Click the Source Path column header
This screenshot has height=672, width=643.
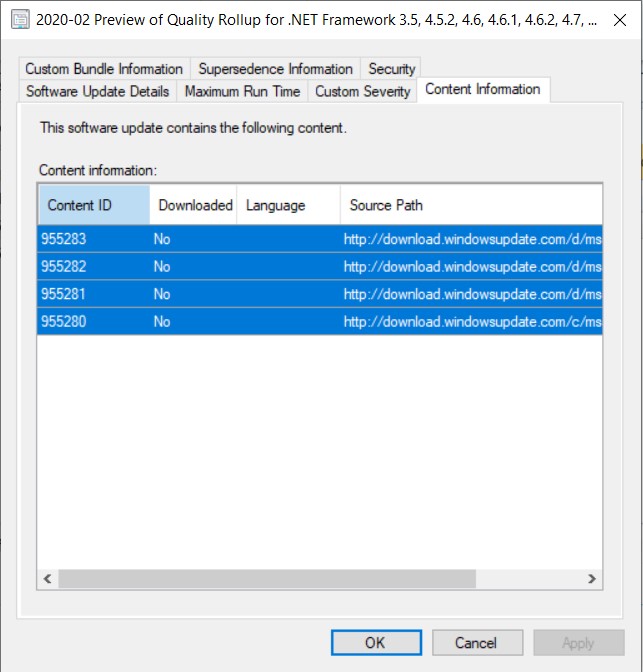(470, 205)
